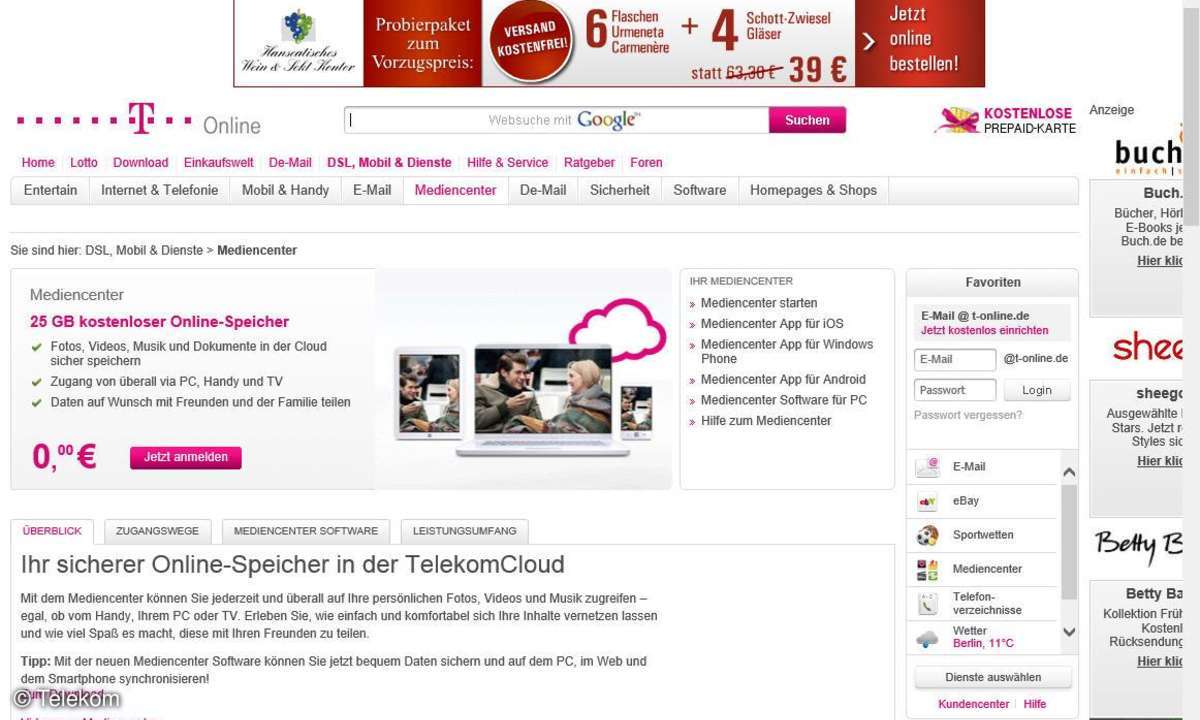Select Software menu item
This screenshot has width=1200, height=720.
(700, 190)
